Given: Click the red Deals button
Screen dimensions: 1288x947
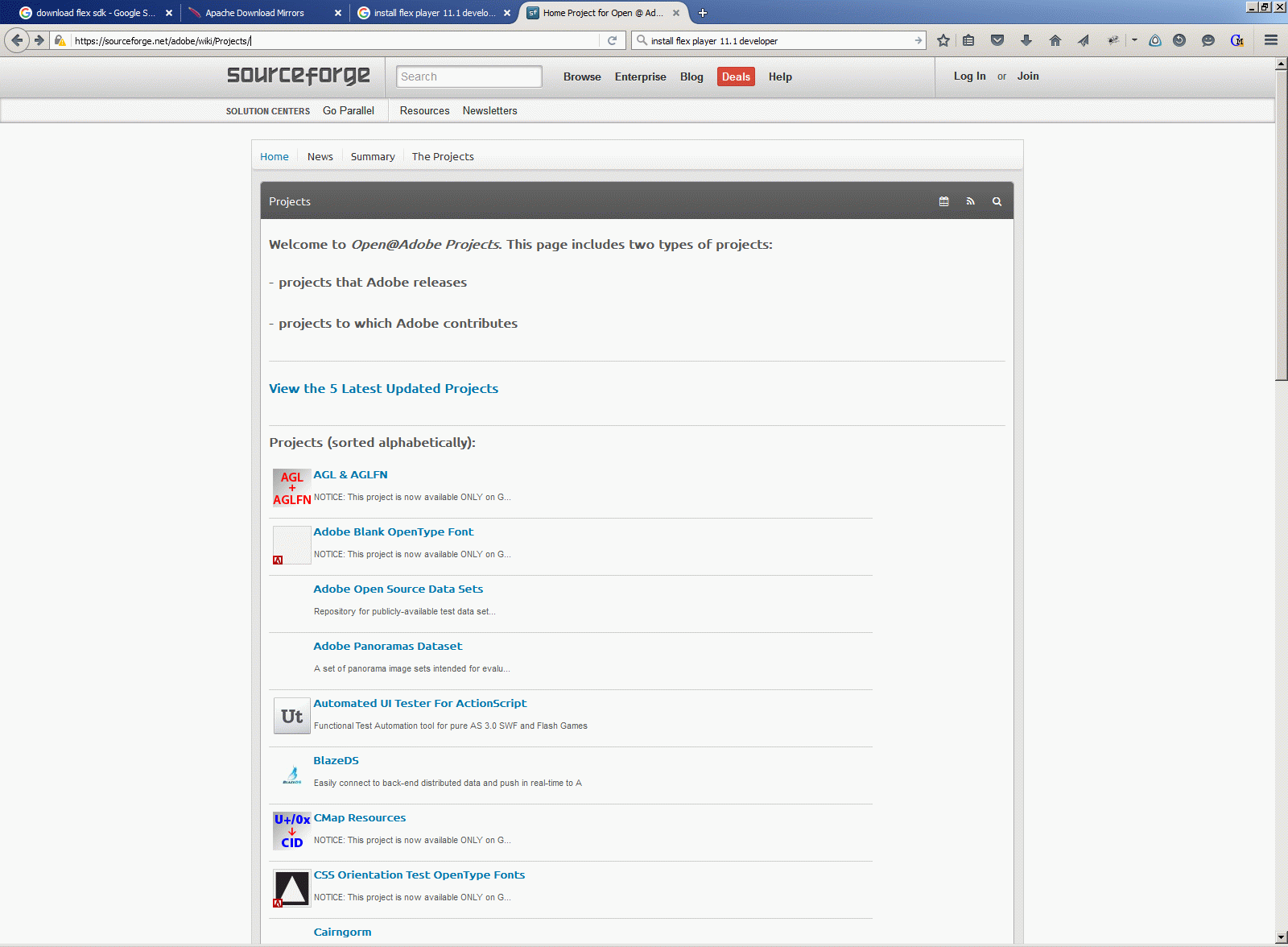Looking at the screenshot, I should click(736, 77).
